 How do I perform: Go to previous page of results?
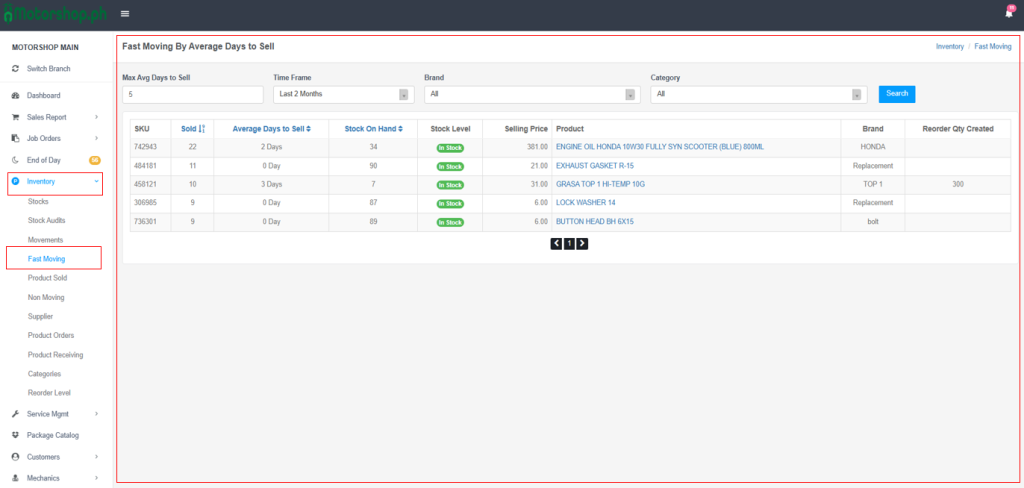[x=556, y=243]
